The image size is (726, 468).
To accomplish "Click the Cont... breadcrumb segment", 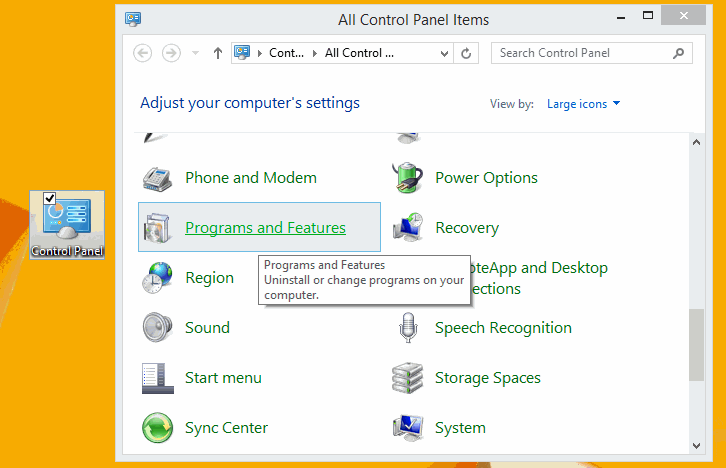I will (286, 53).
